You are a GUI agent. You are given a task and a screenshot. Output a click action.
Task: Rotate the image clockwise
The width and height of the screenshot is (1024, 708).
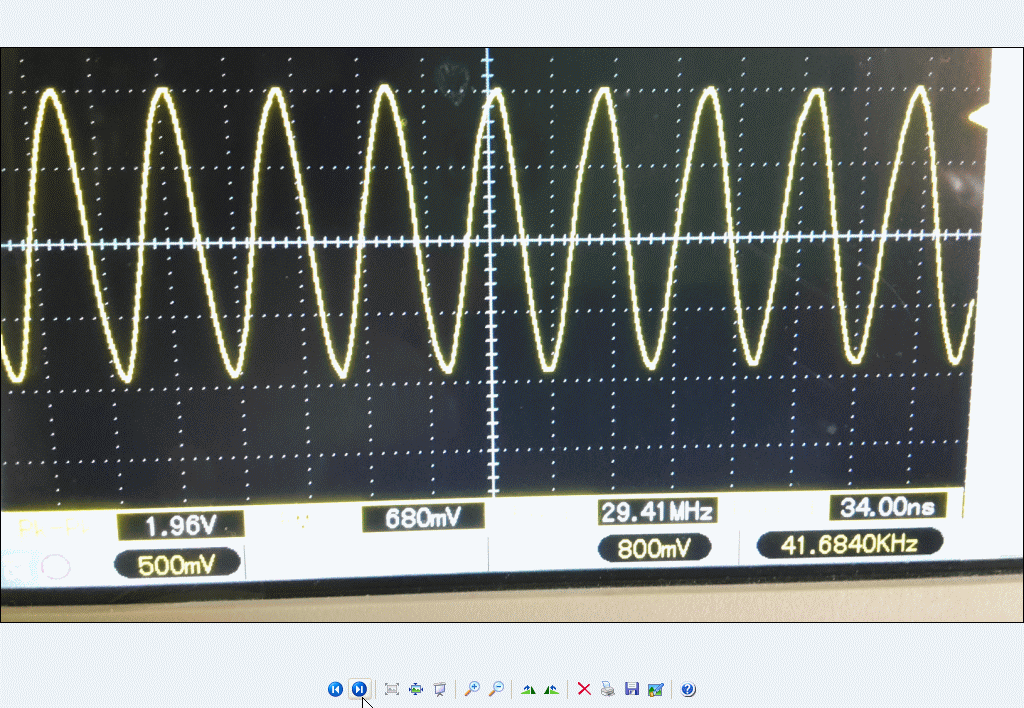(528, 689)
